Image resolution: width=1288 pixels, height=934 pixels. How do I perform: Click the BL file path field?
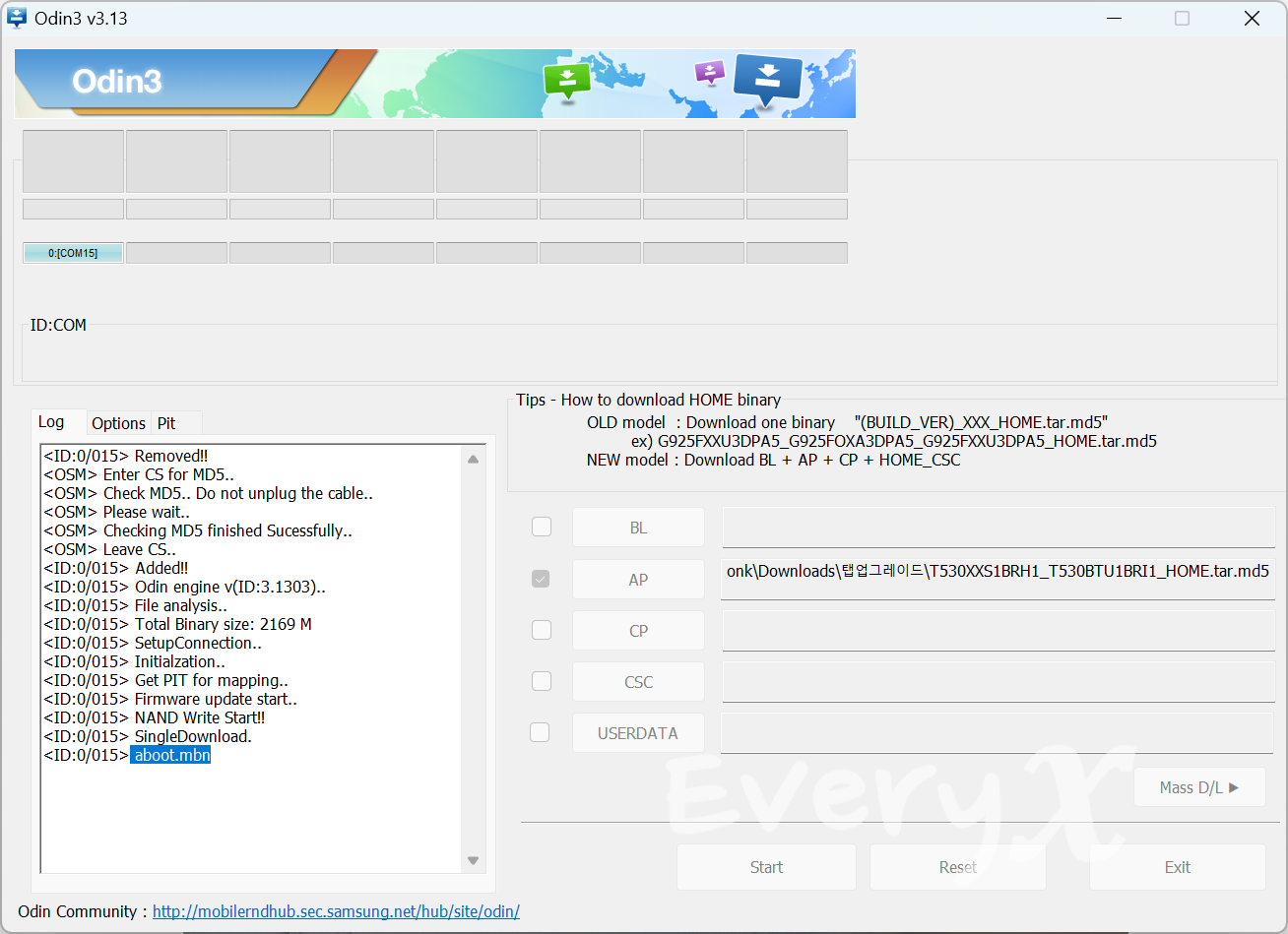[x=998, y=528]
